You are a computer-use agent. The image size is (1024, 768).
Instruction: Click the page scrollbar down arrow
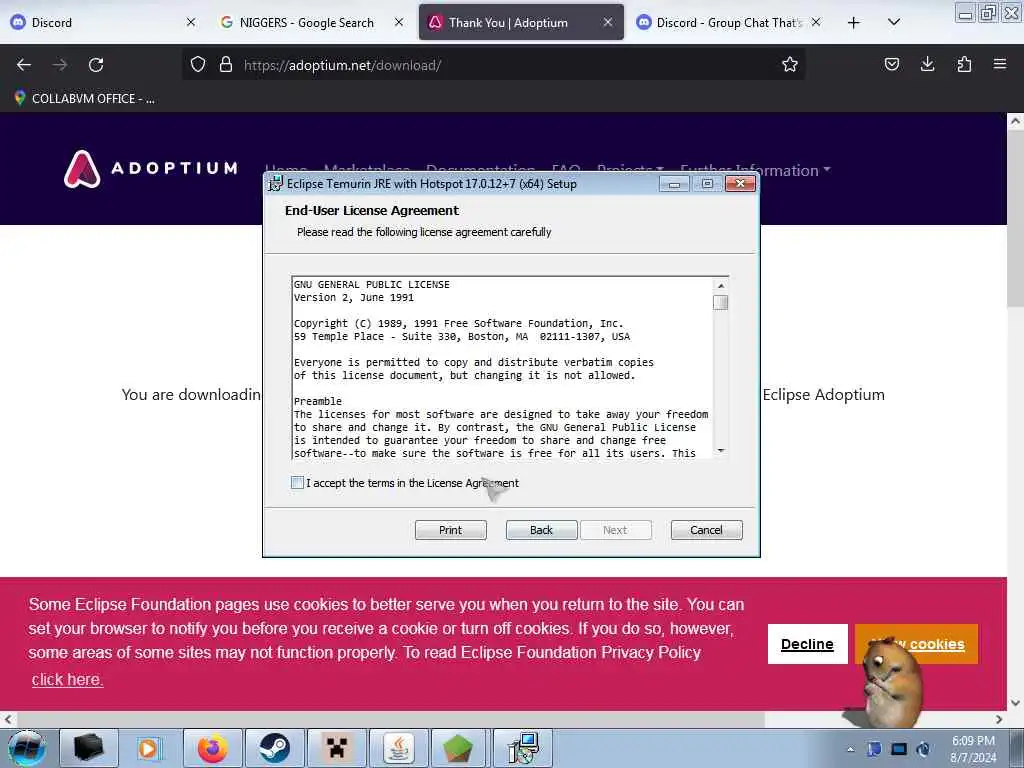pyautogui.click(x=1015, y=703)
